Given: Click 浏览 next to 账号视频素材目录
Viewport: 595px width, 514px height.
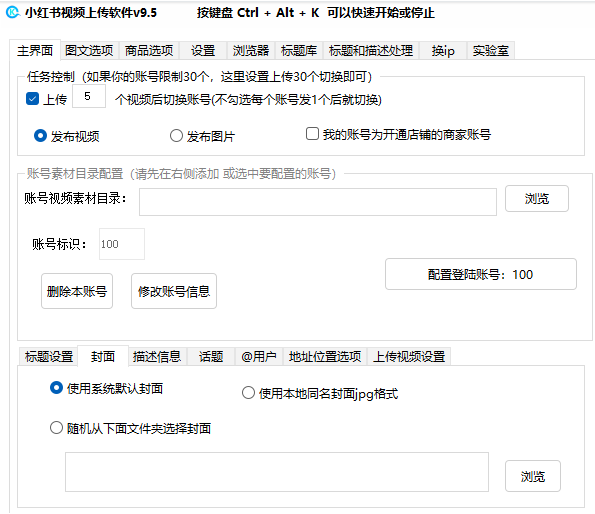Looking at the screenshot, I should [537, 198].
